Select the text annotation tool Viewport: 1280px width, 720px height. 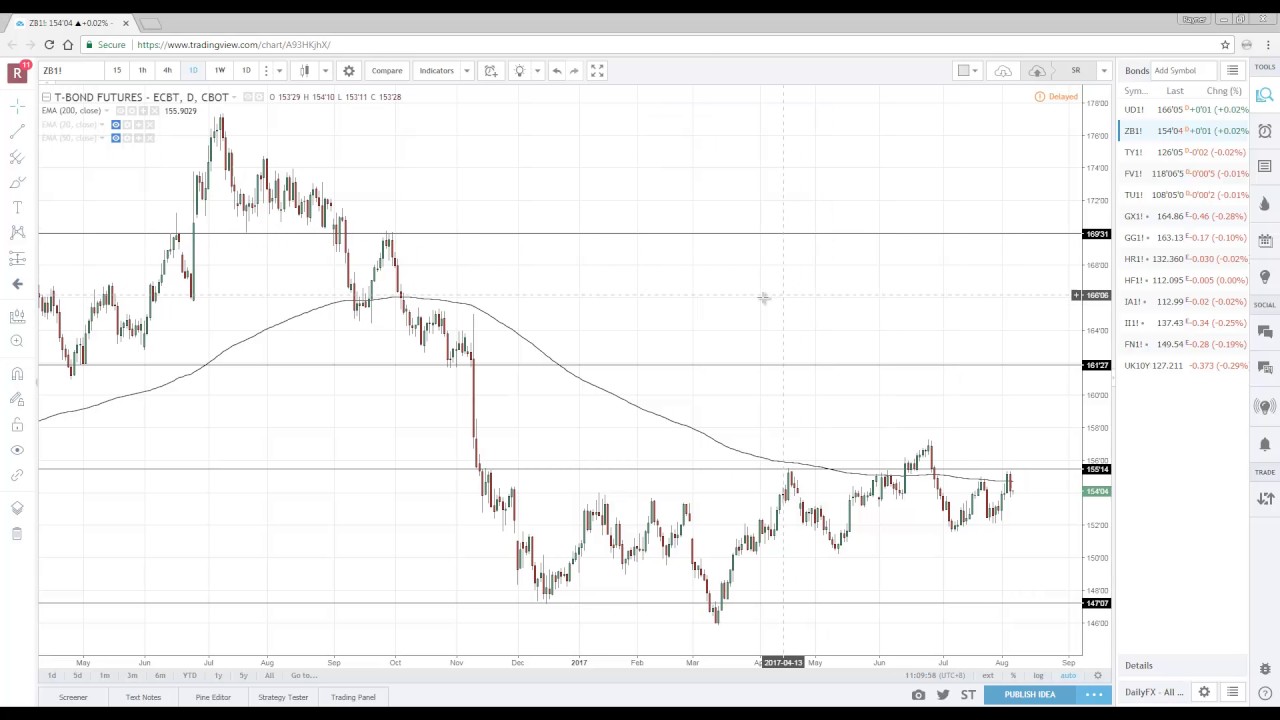pyautogui.click(x=17, y=207)
